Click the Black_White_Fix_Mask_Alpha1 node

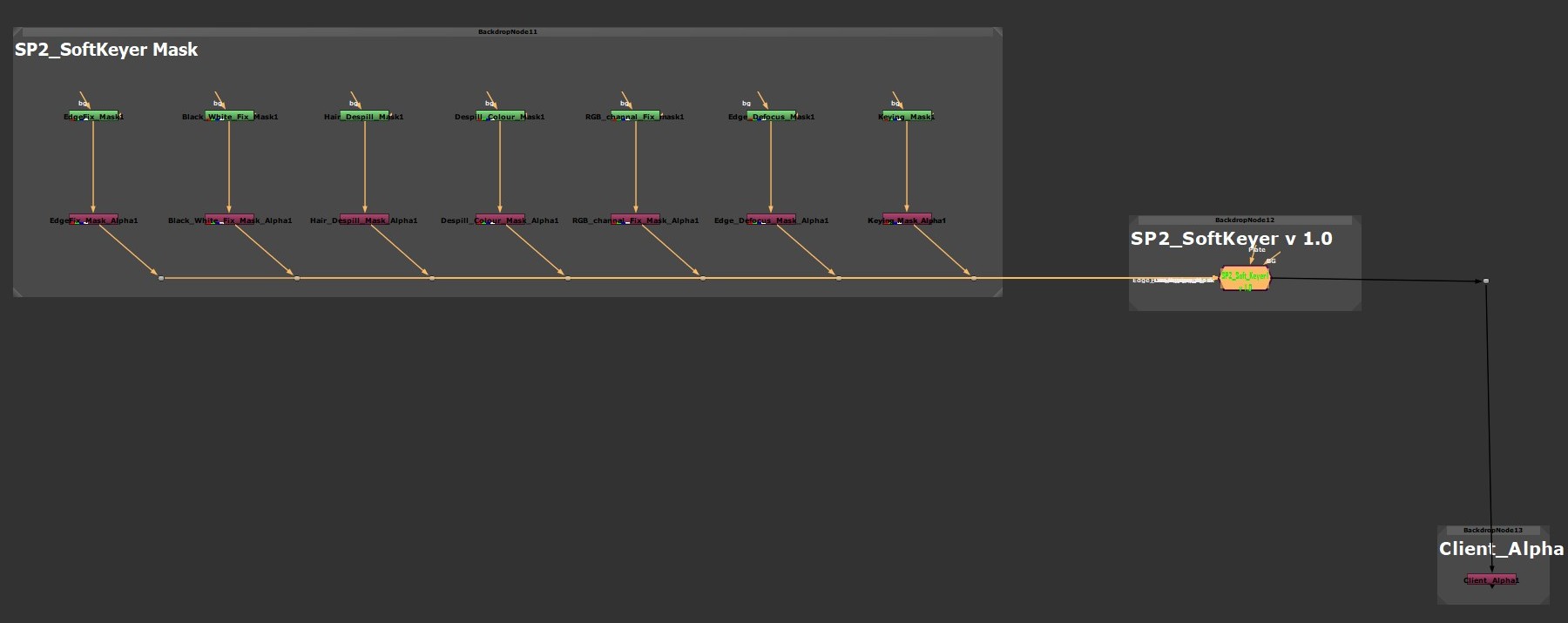229,220
